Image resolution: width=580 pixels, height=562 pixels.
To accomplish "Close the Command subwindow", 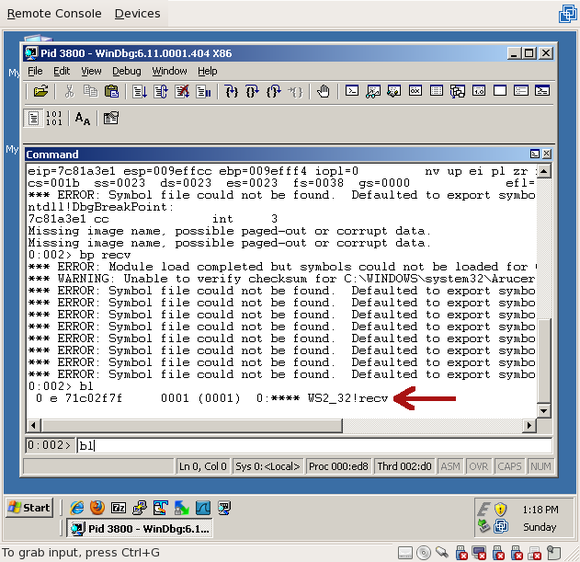I will 546,154.
